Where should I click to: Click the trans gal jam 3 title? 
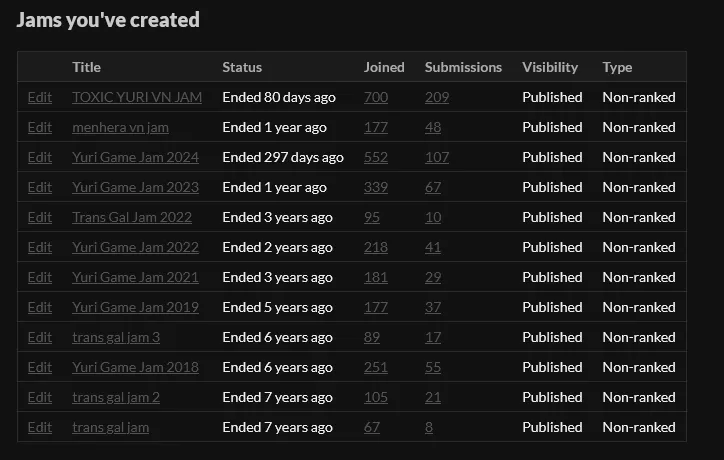point(116,337)
